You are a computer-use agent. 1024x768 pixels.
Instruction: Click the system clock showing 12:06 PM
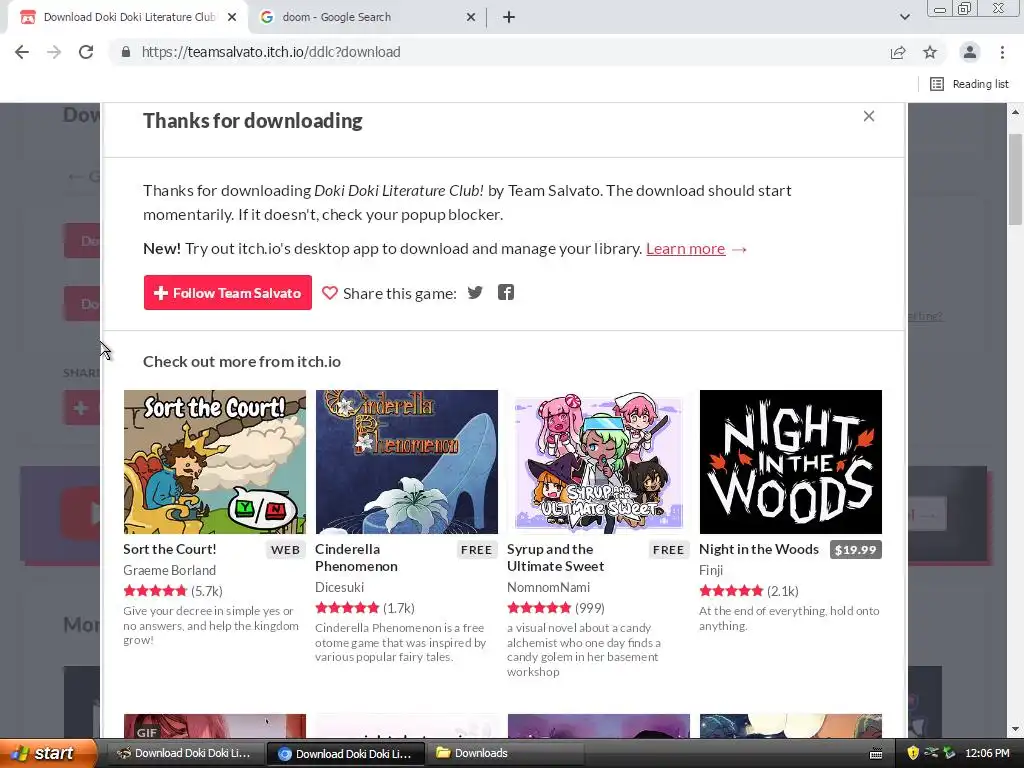[987, 753]
